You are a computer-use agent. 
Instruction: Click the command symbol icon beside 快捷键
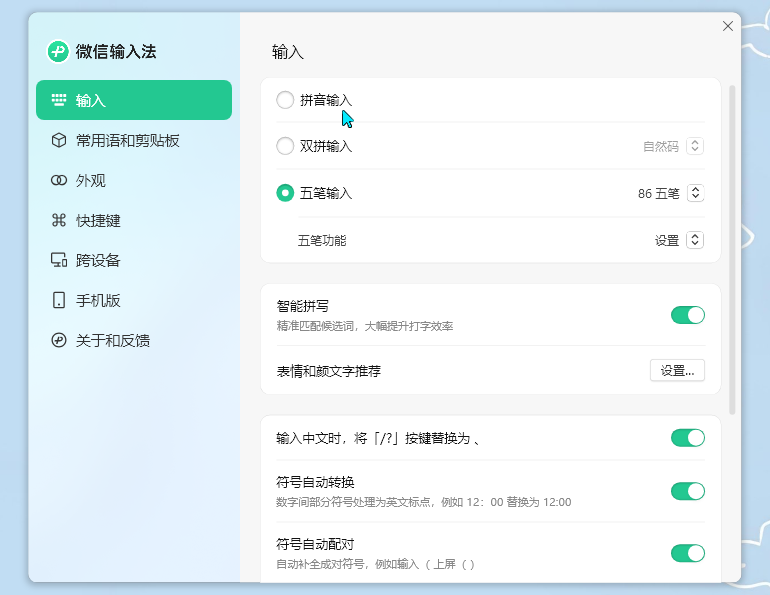pyautogui.click(x=59, y=220)
